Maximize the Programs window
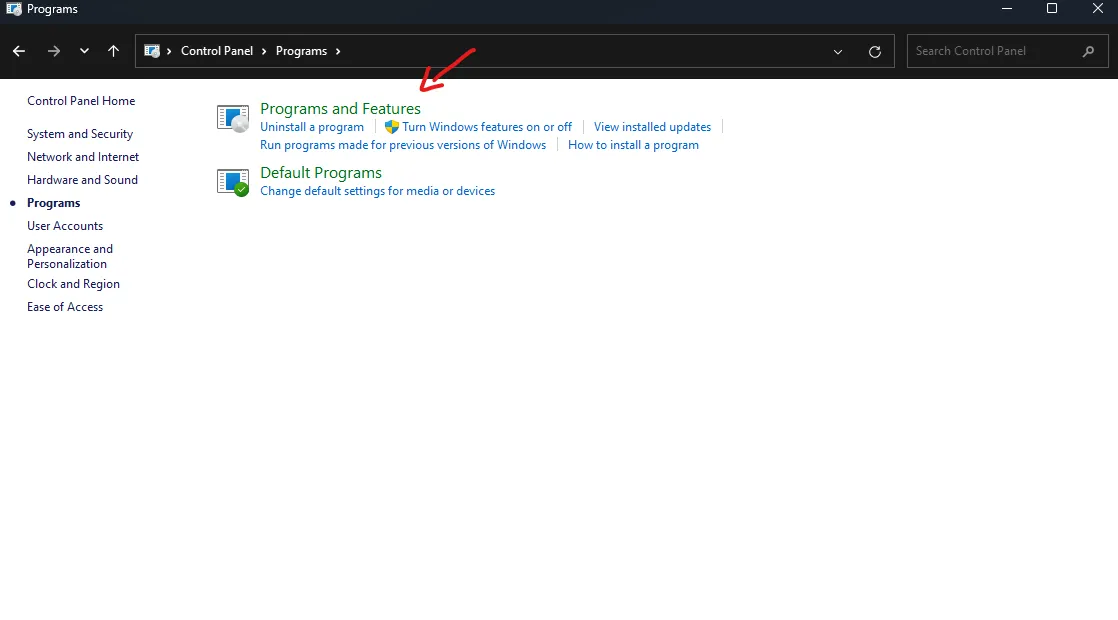This screenshot has width=1118, height=620. [x=1052, y=9]
